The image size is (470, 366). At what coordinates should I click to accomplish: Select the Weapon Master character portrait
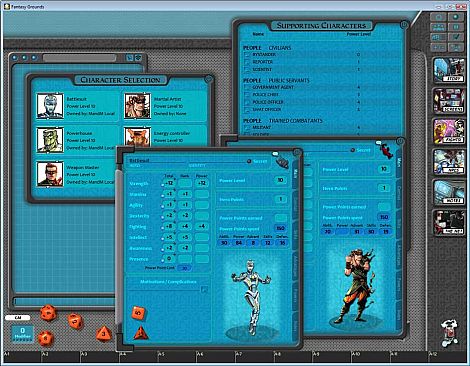[x=50, y=174]
